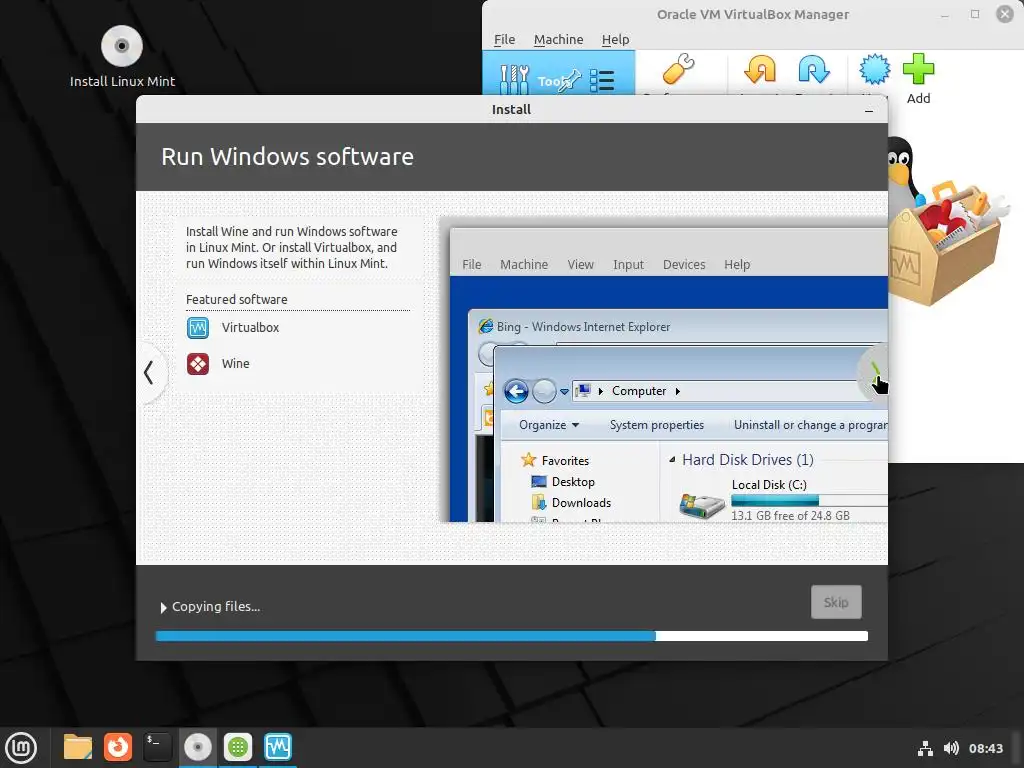This screenshot has height=768, width=1024.
Task: Click the Virtualbox featured software icon
Action: coord(198,328)
